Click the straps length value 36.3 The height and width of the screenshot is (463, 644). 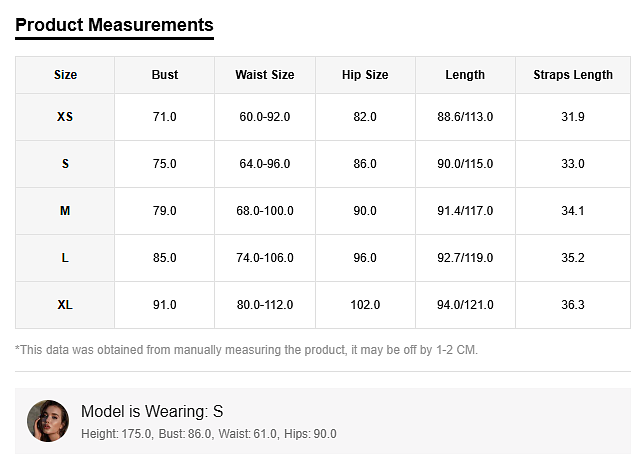pyautogui.click(x=573, y=305)
